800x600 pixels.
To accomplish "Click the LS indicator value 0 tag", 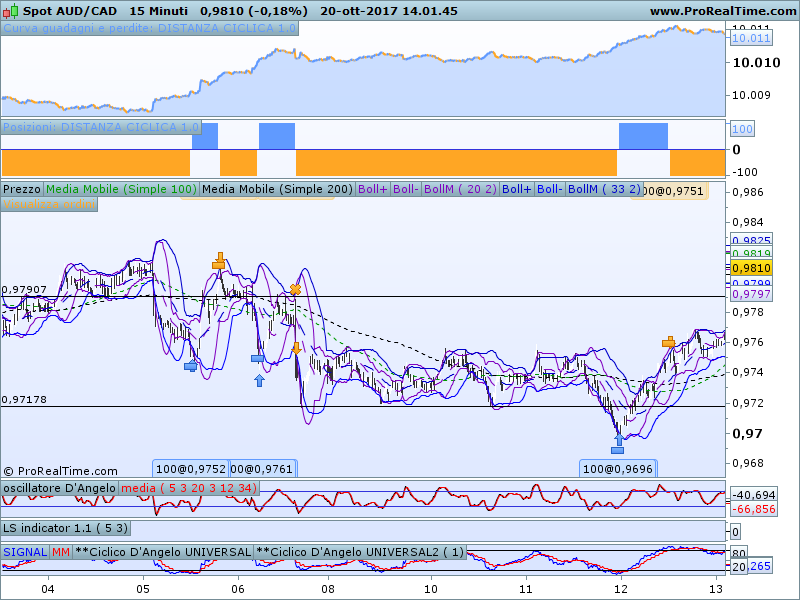I will coord(735,532).
